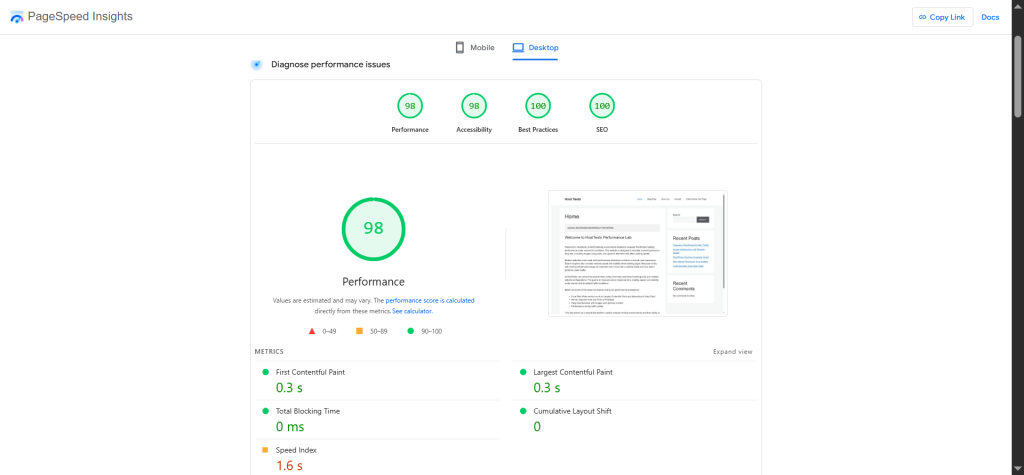Click Expand view in the metrics section

(732, 352)
